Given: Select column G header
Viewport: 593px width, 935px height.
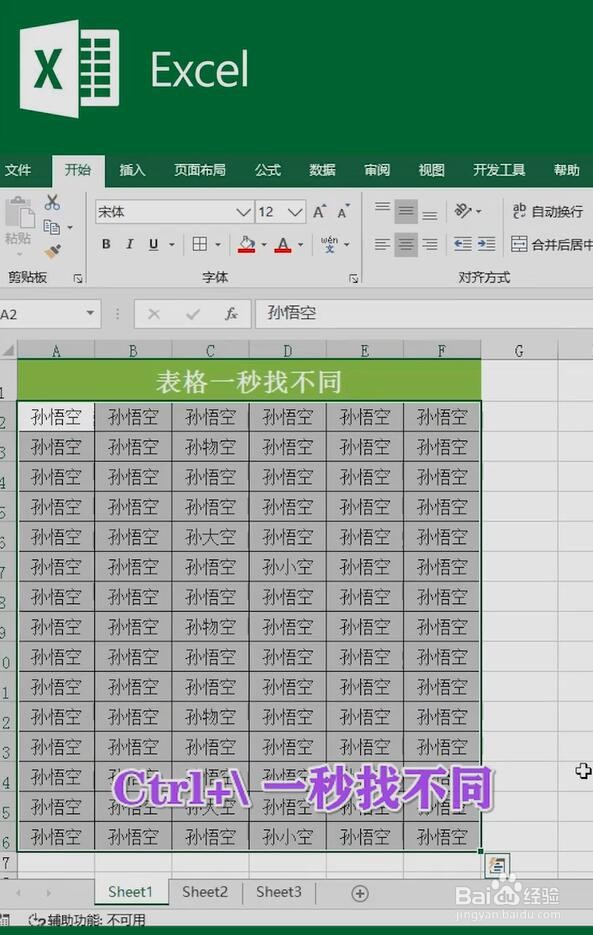Looking at the screenshot, I should [x=519, y=351].
